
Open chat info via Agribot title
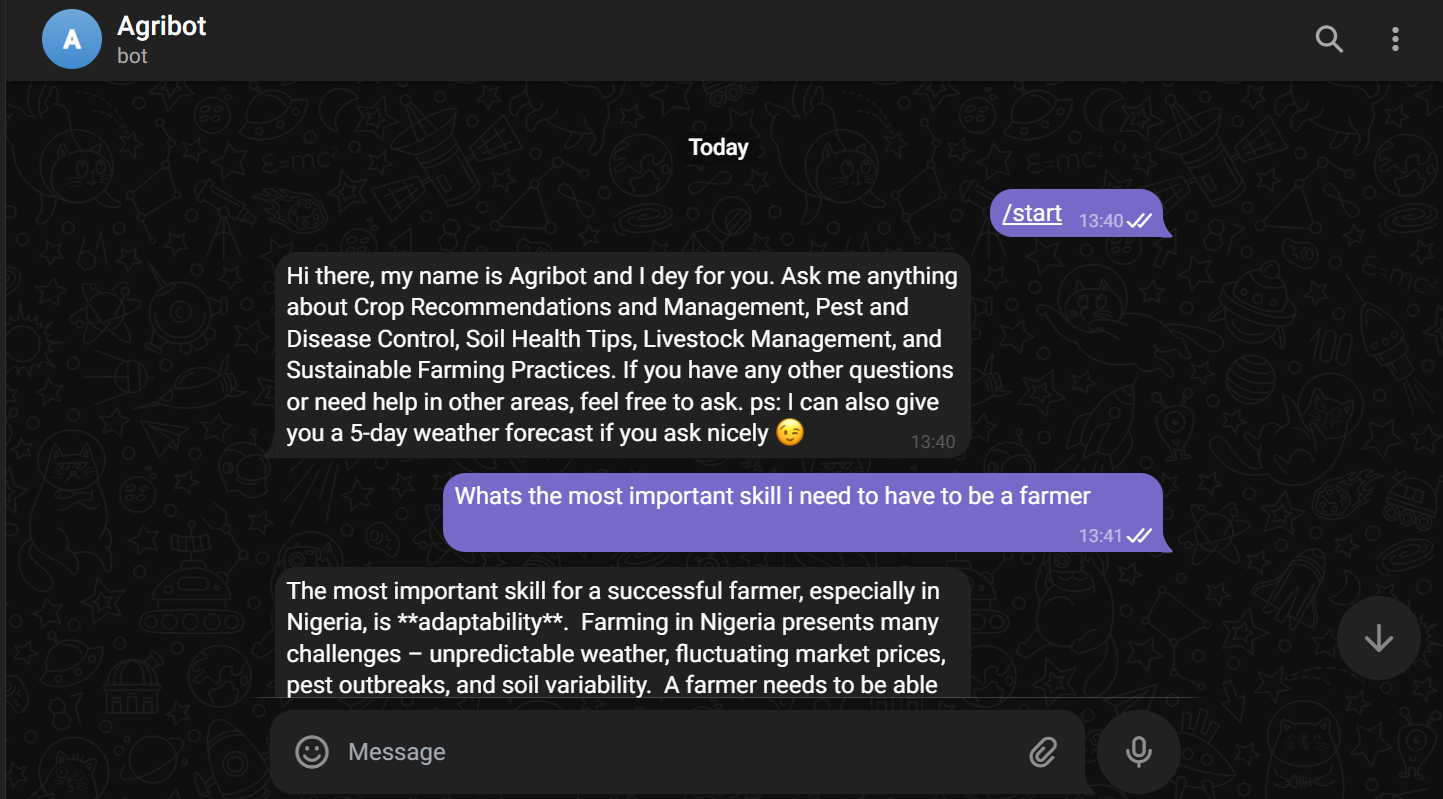162,26
